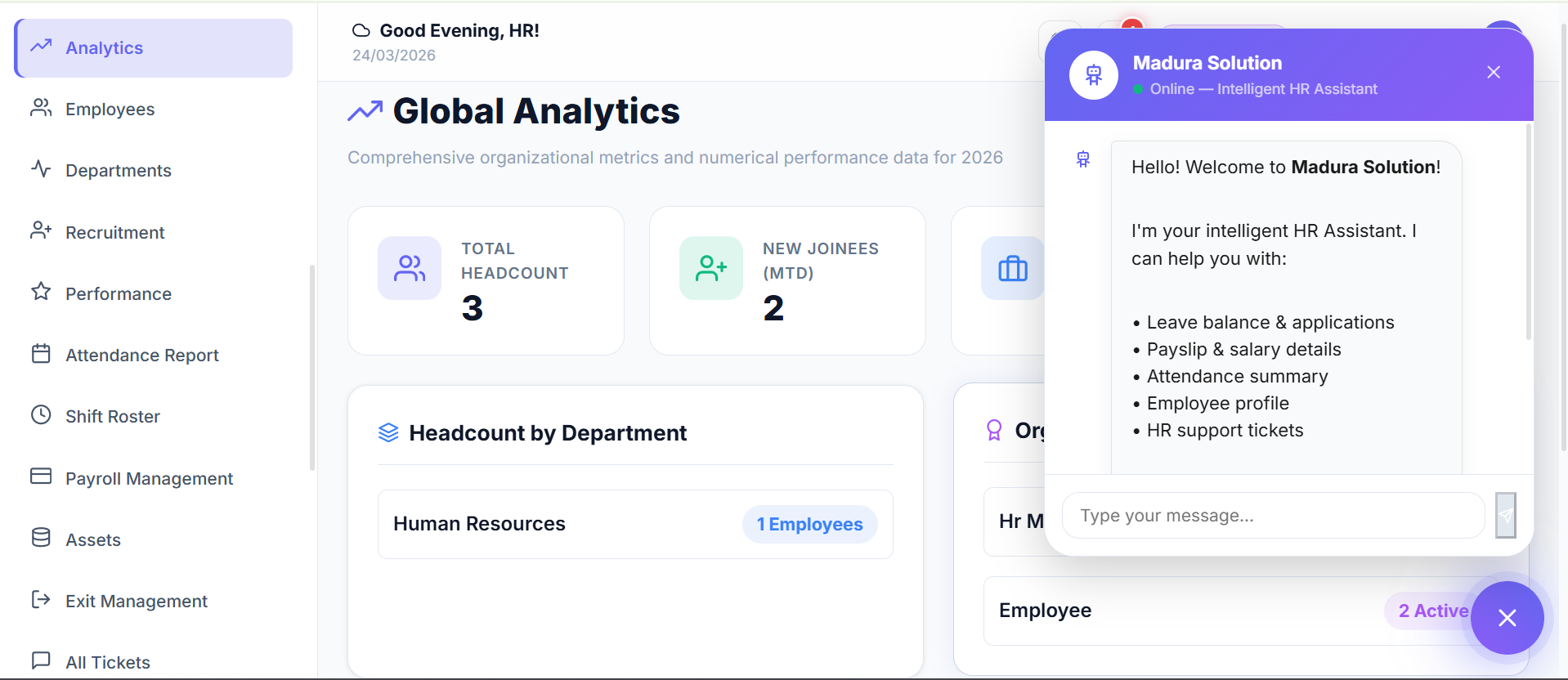Click the send message paper-plane button
This screenshot has width=1568, height=680.
click(x=1506, y=516)
